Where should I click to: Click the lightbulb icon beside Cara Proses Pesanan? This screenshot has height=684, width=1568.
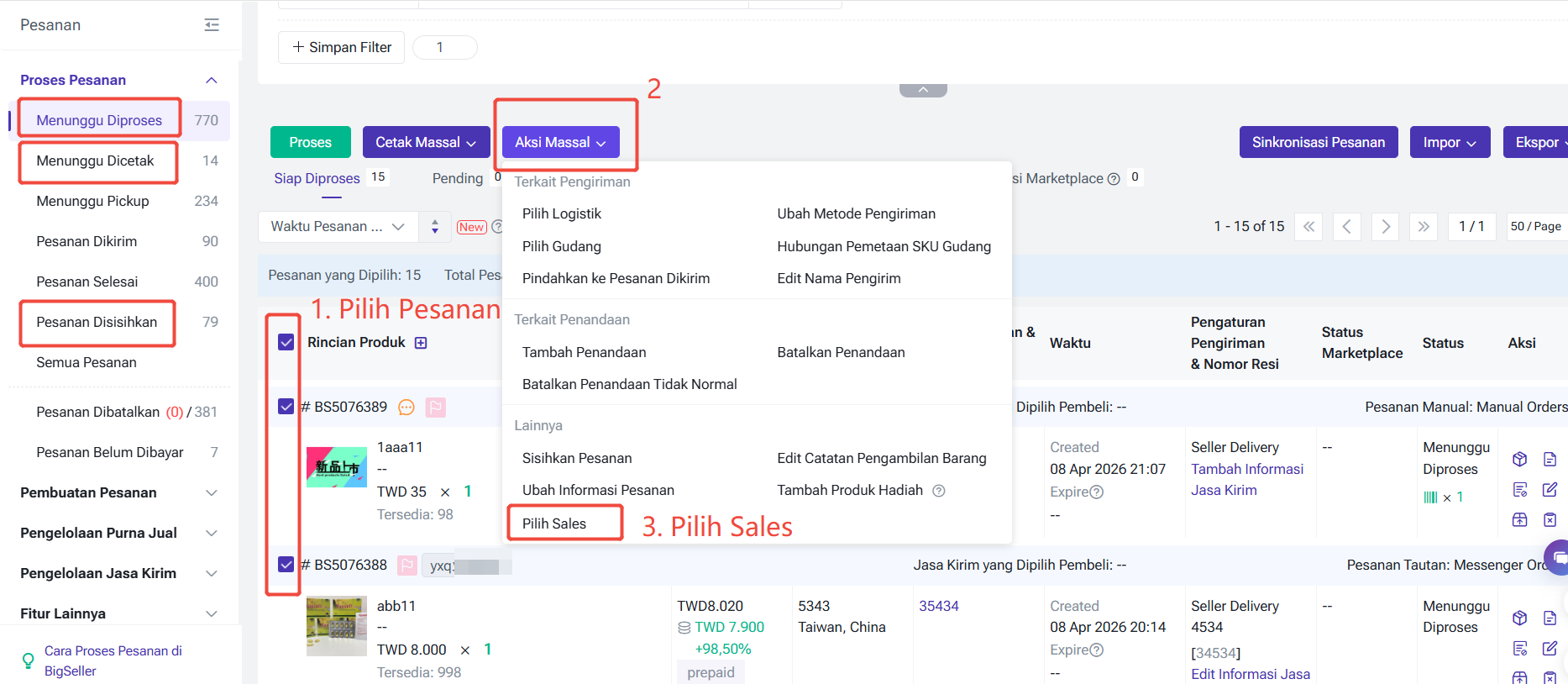[x=28, y=660]
